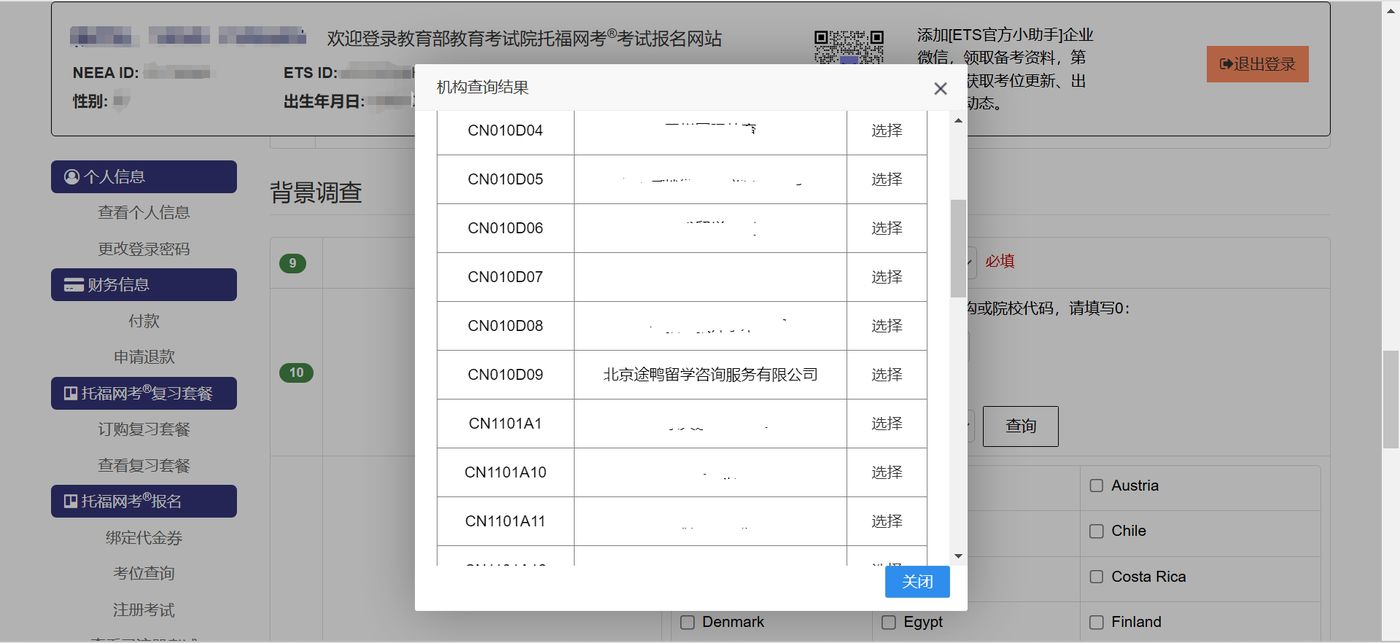Viewport: 1400px width, 643px height.
Task: Choose 选择 for the CN1101A1 row
Action: (887, 424)
